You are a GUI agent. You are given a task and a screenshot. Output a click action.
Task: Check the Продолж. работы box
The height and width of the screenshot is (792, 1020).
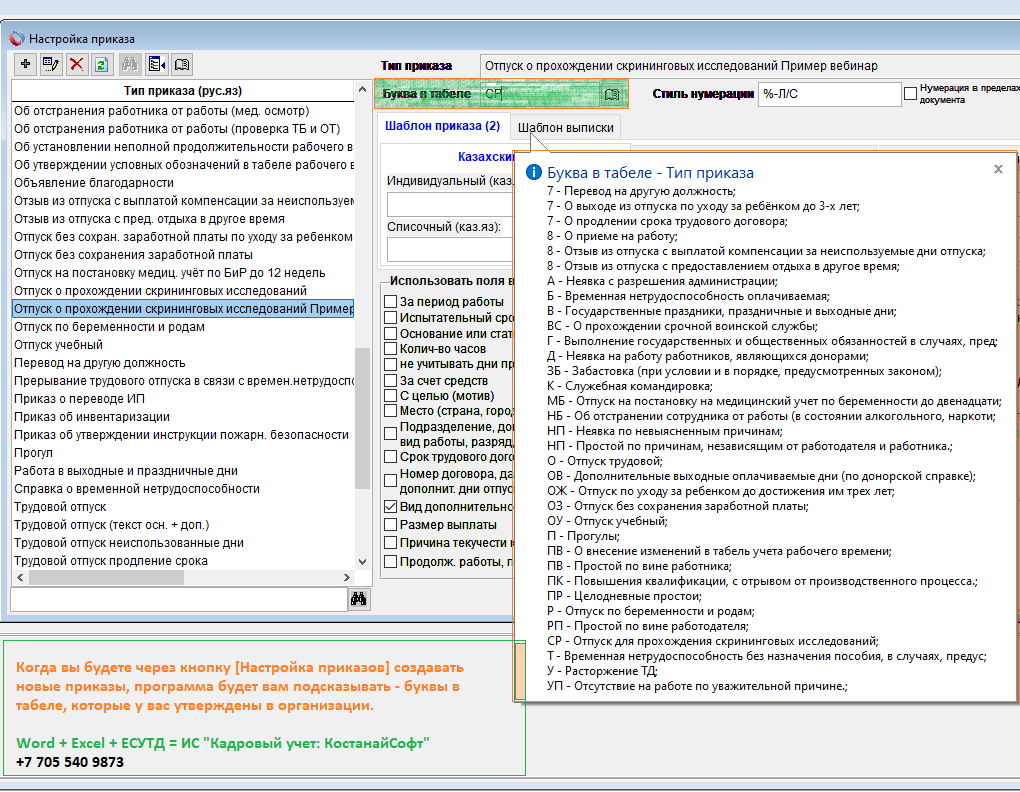point(390,562)
